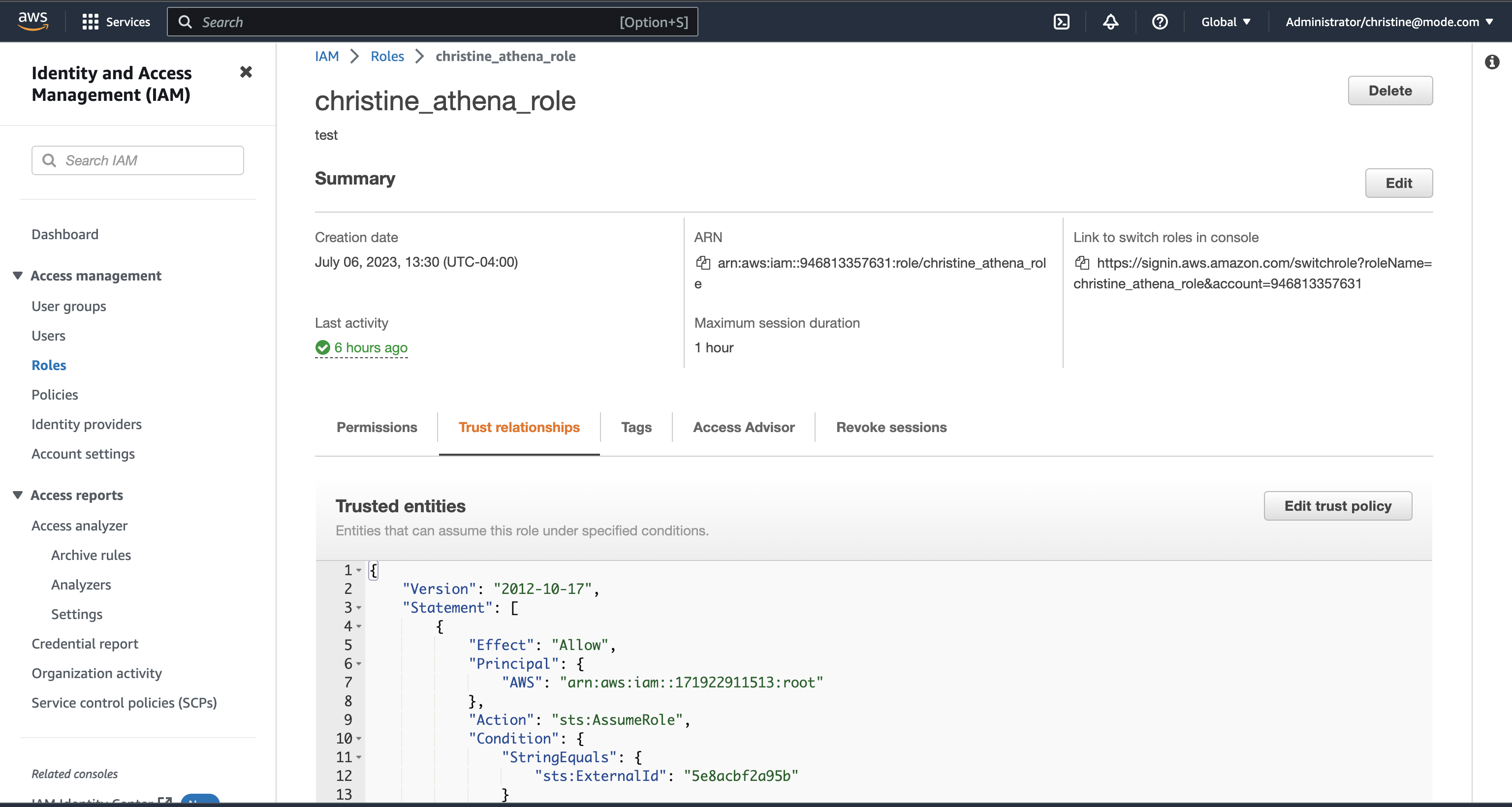Fold line 6 Principal code block
Image resolution: width=1512 pixels, height=807 pixels.
pos(359,664)
